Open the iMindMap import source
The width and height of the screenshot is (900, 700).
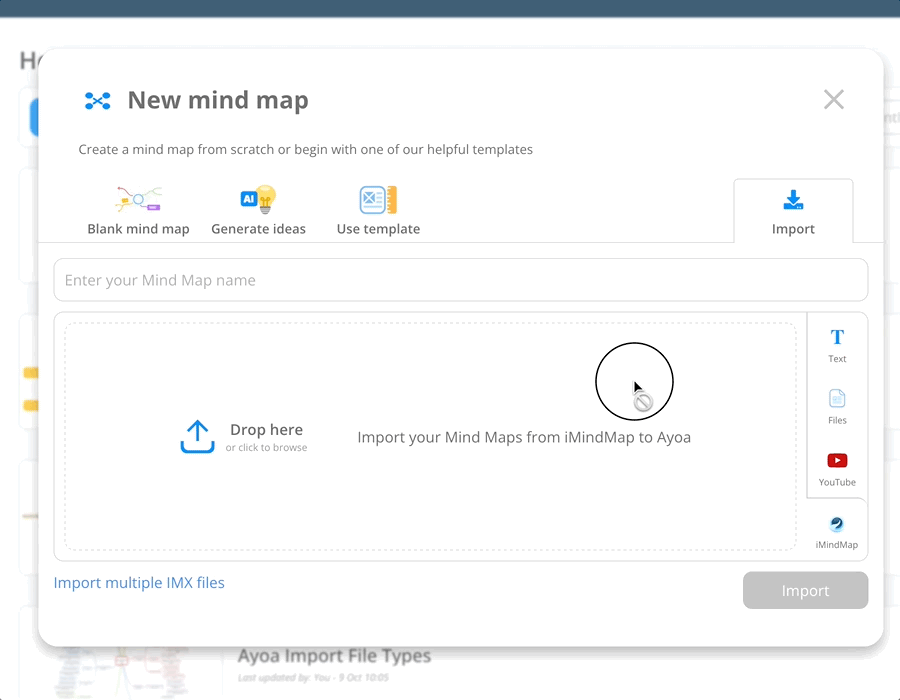pyautogui.click(x=836, y=530)
